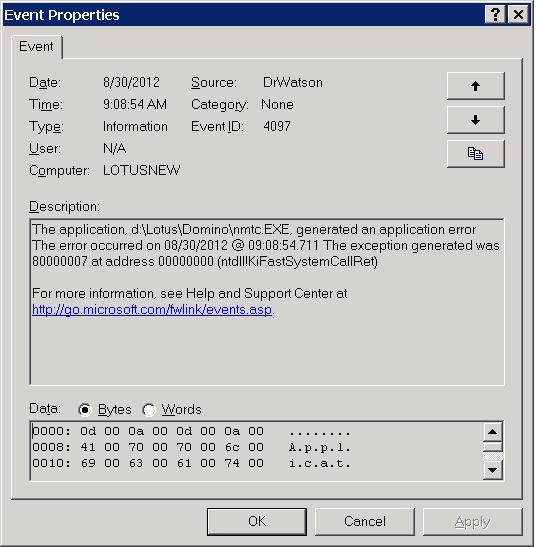Click the computer name LOTUSNEW
536x547 pixels.
tap(142, 170)
